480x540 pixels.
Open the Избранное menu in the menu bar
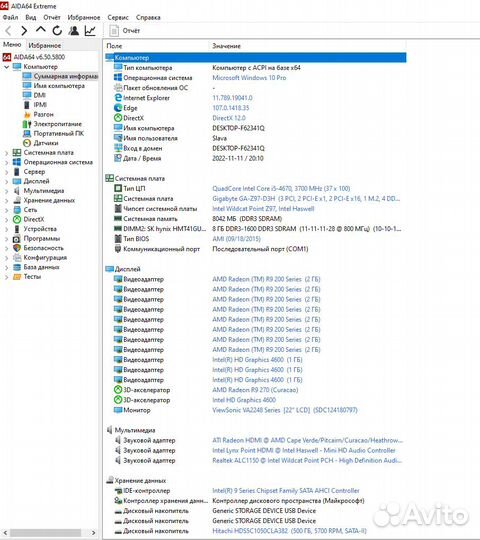pos(84,17)
